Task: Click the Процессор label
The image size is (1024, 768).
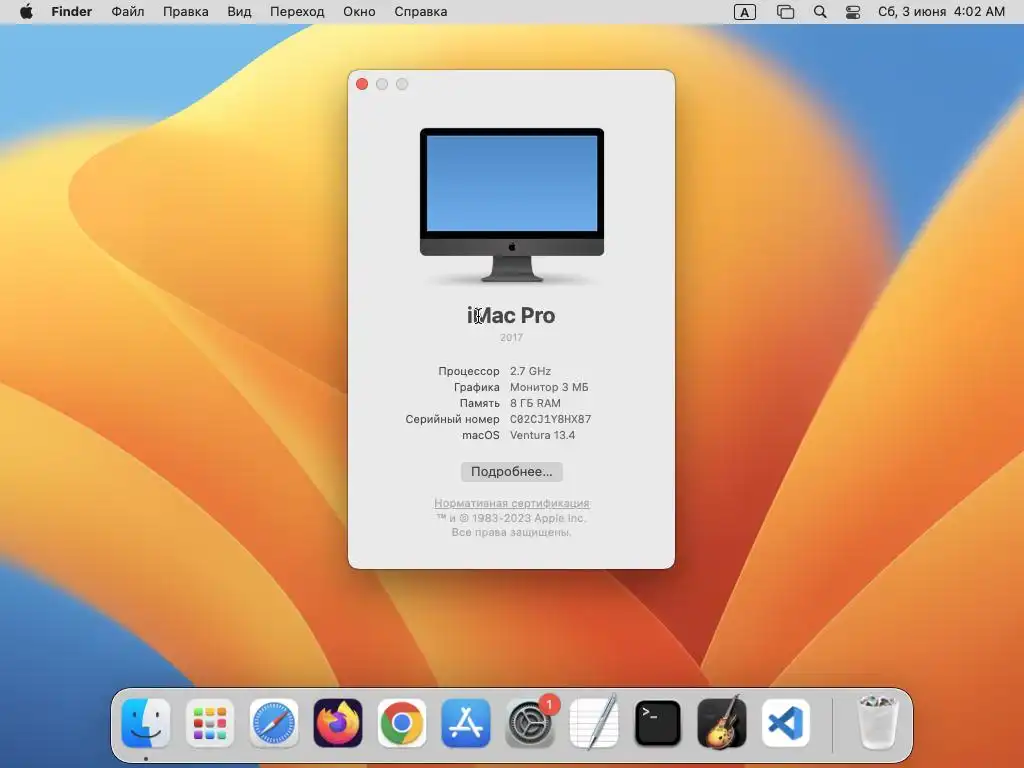Action: [x=469, y=371]
